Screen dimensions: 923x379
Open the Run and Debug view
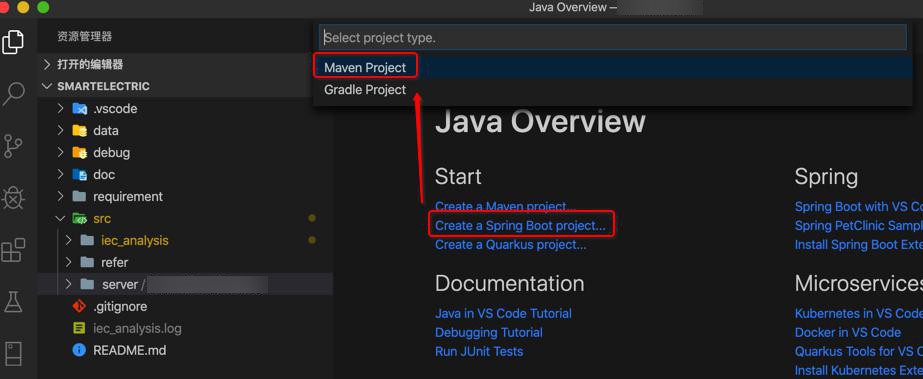coord(13,198)
